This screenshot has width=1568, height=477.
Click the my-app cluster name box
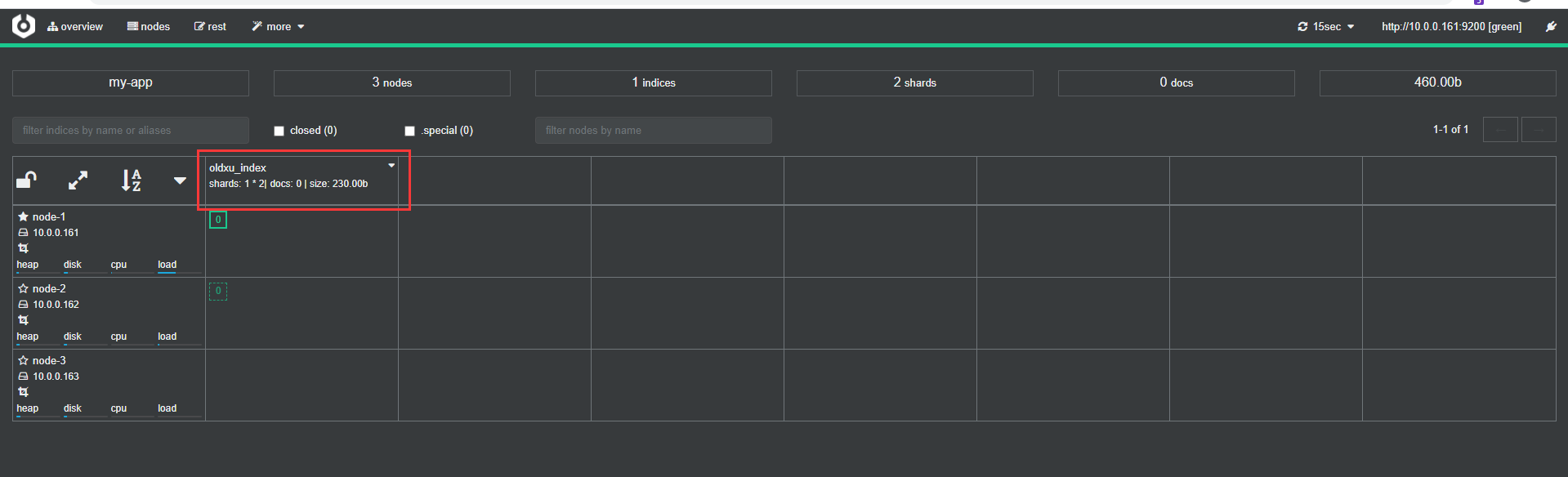[131, 82]
